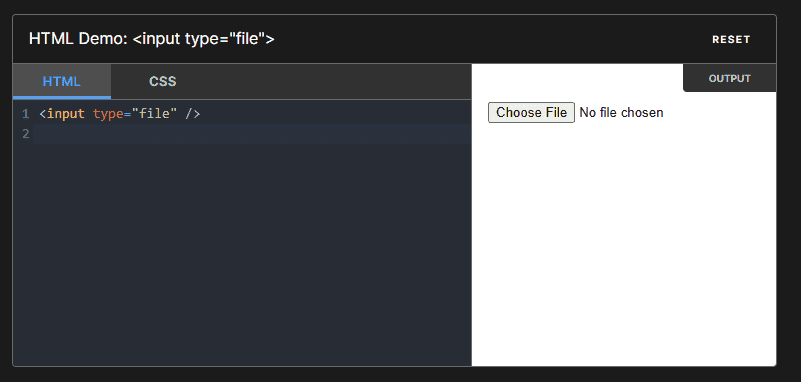Place cursor on empty line 2

coord(253,134)
